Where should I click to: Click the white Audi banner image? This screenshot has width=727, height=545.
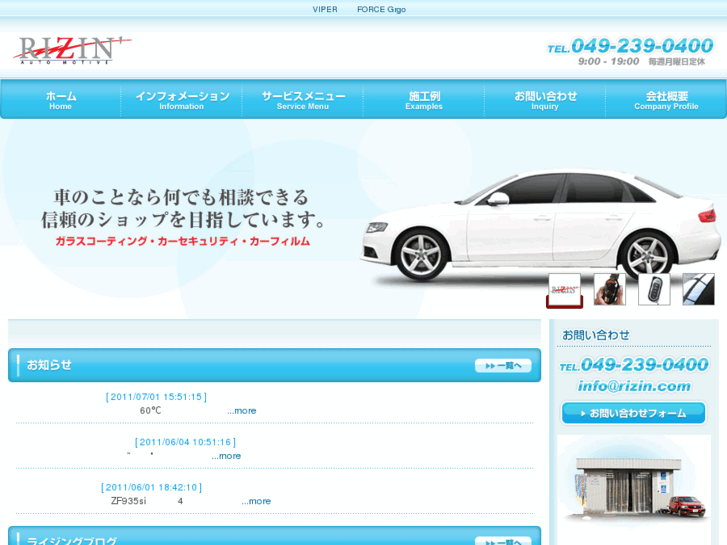[540, 225]
